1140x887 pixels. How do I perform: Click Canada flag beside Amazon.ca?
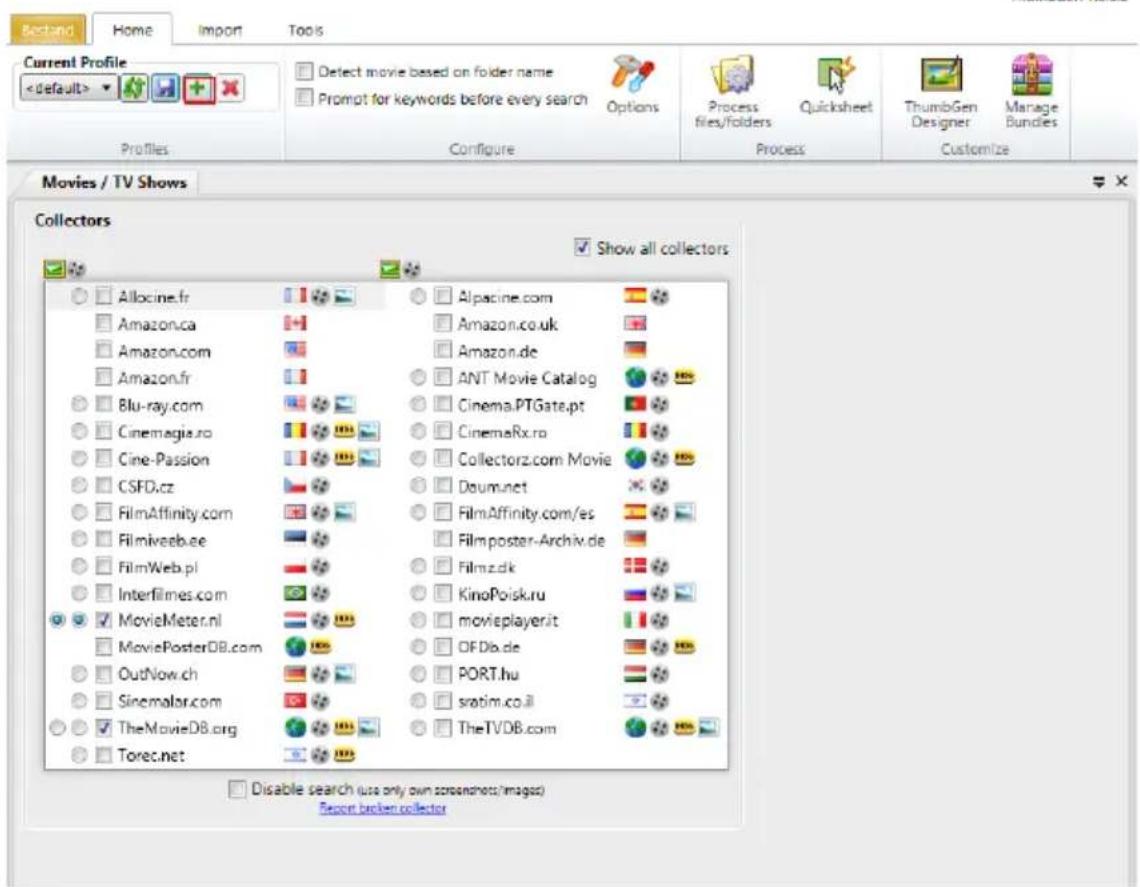tap(294, 323)
